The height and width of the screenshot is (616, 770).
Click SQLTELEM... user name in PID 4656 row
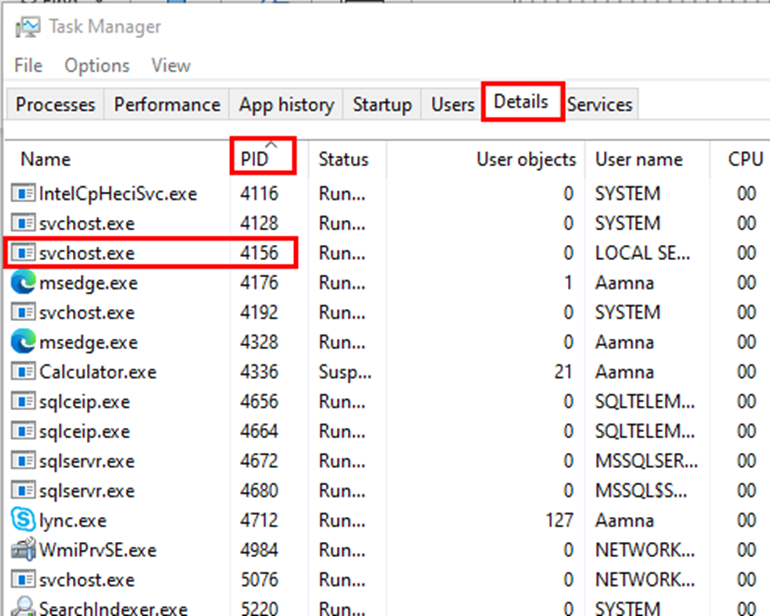coord(645,401)
